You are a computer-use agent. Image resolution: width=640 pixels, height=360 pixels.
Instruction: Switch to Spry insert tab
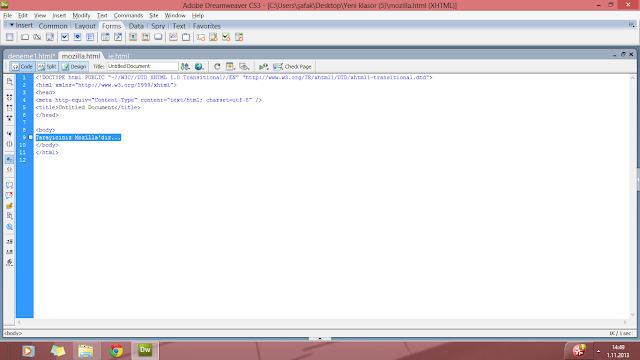(158, 26)
